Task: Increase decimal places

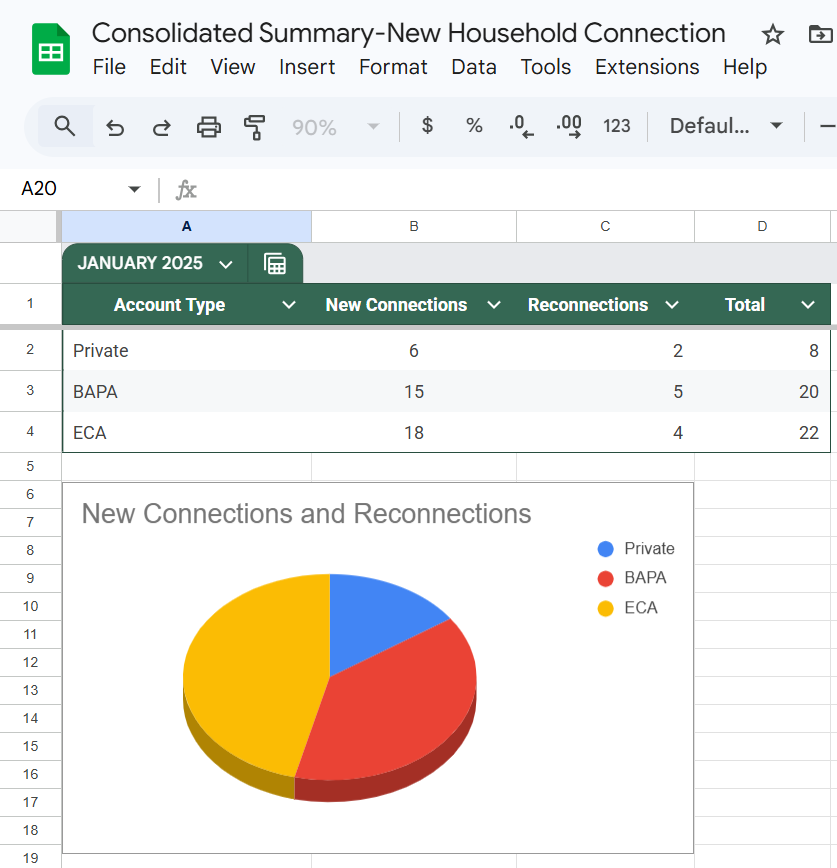Action: coord(569,126)
